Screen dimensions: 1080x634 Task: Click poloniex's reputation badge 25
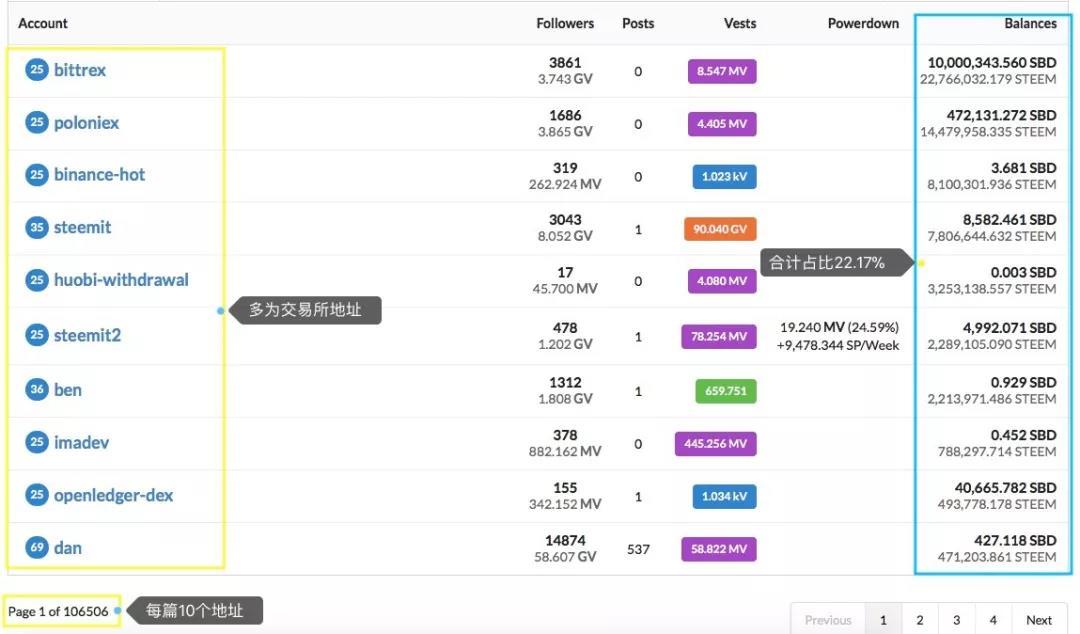[x=37, y=123]
